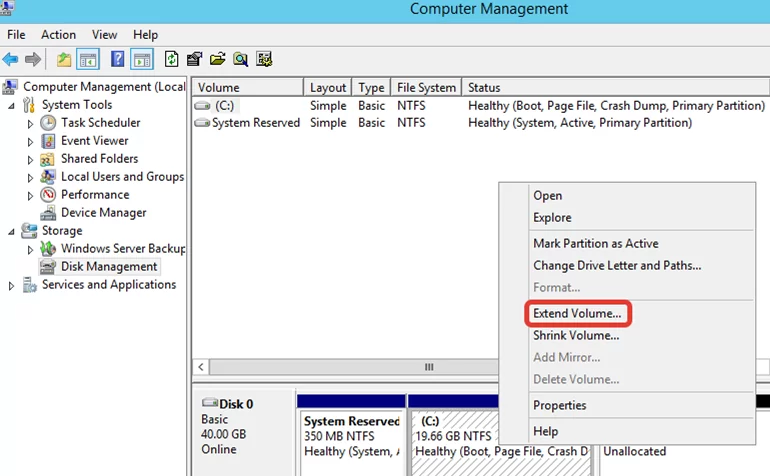The height and width of the screenshot is (476, 770).
Task: Collapse the Storage tree node
Action: (x=11, y=231)
